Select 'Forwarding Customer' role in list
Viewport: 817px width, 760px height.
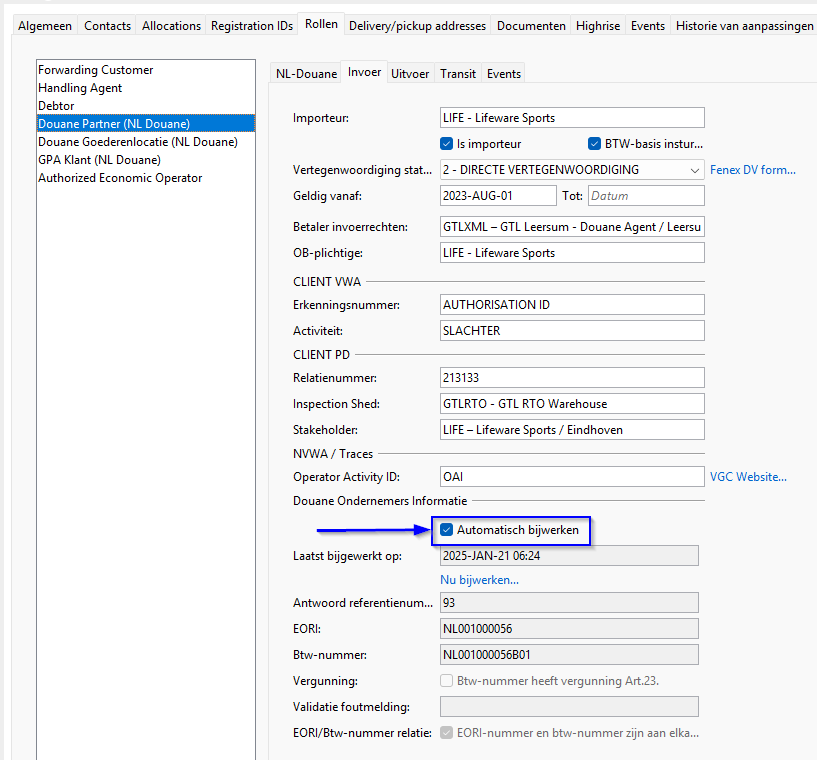pos(96,70)
